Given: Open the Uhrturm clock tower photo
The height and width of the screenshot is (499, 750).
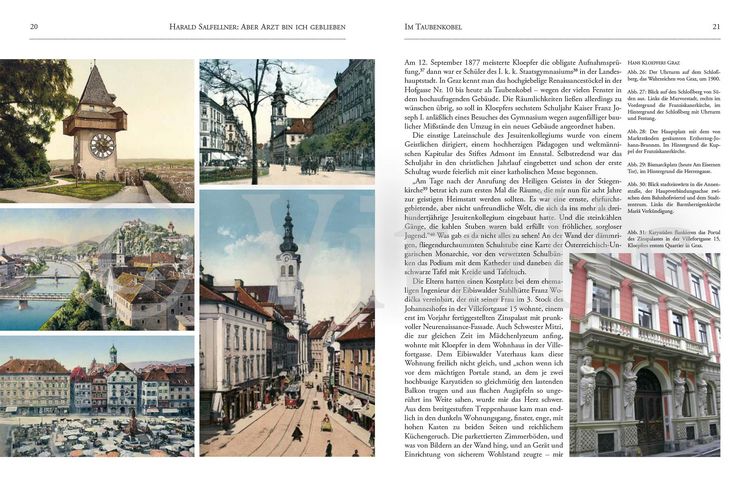Looking at the screenshot, I should [x=97, y=131].
